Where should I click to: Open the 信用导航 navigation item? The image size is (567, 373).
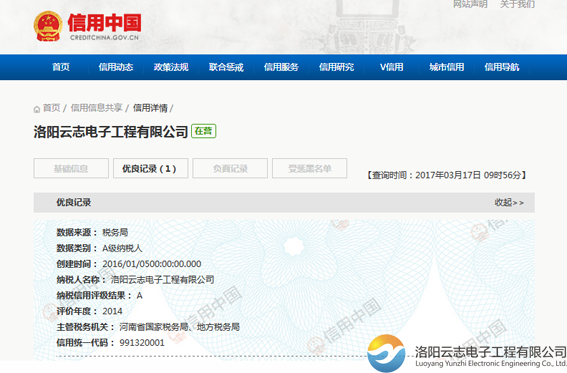(x=502, y=67)
